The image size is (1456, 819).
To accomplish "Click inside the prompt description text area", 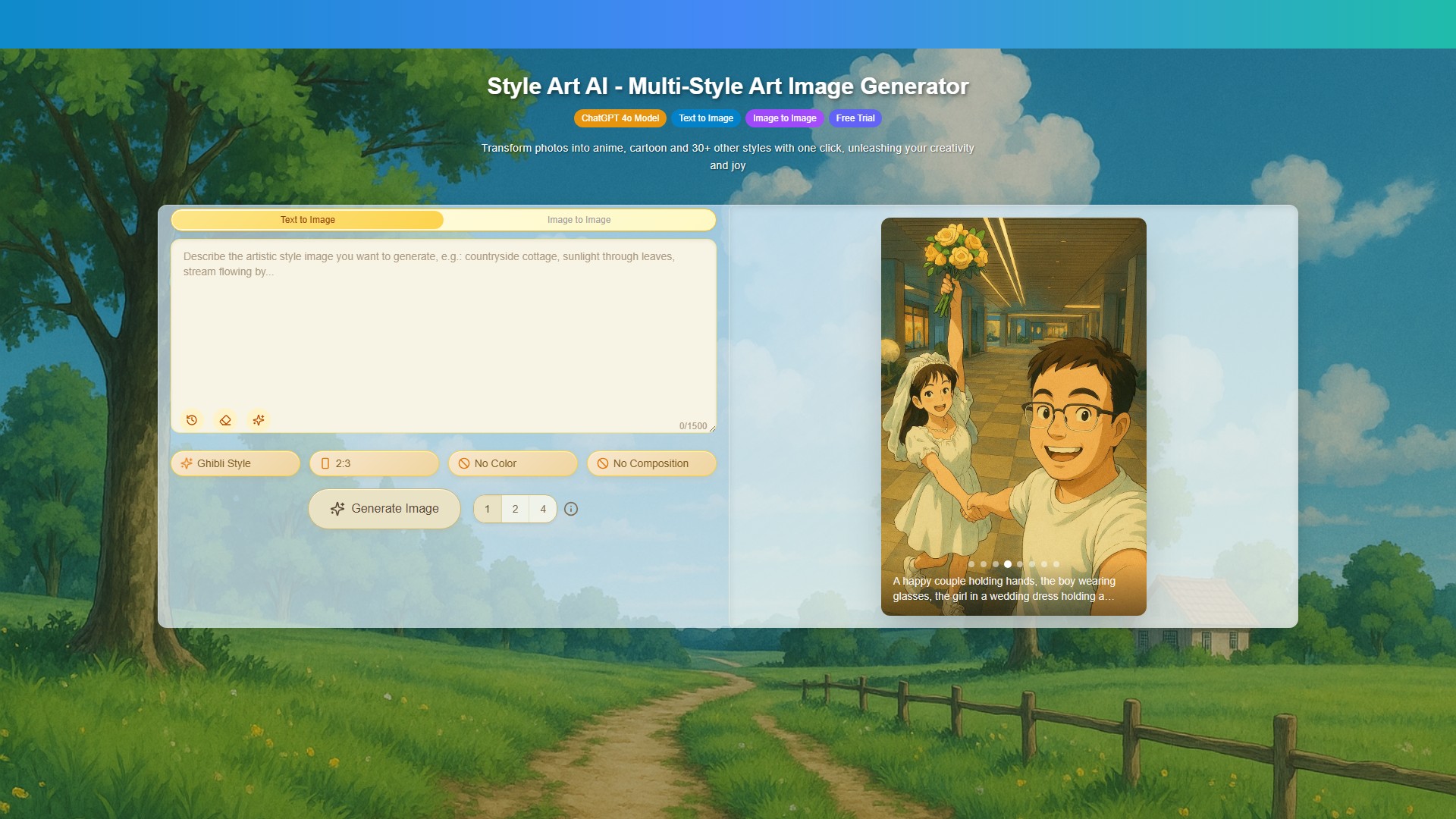I will click(443, 334).
